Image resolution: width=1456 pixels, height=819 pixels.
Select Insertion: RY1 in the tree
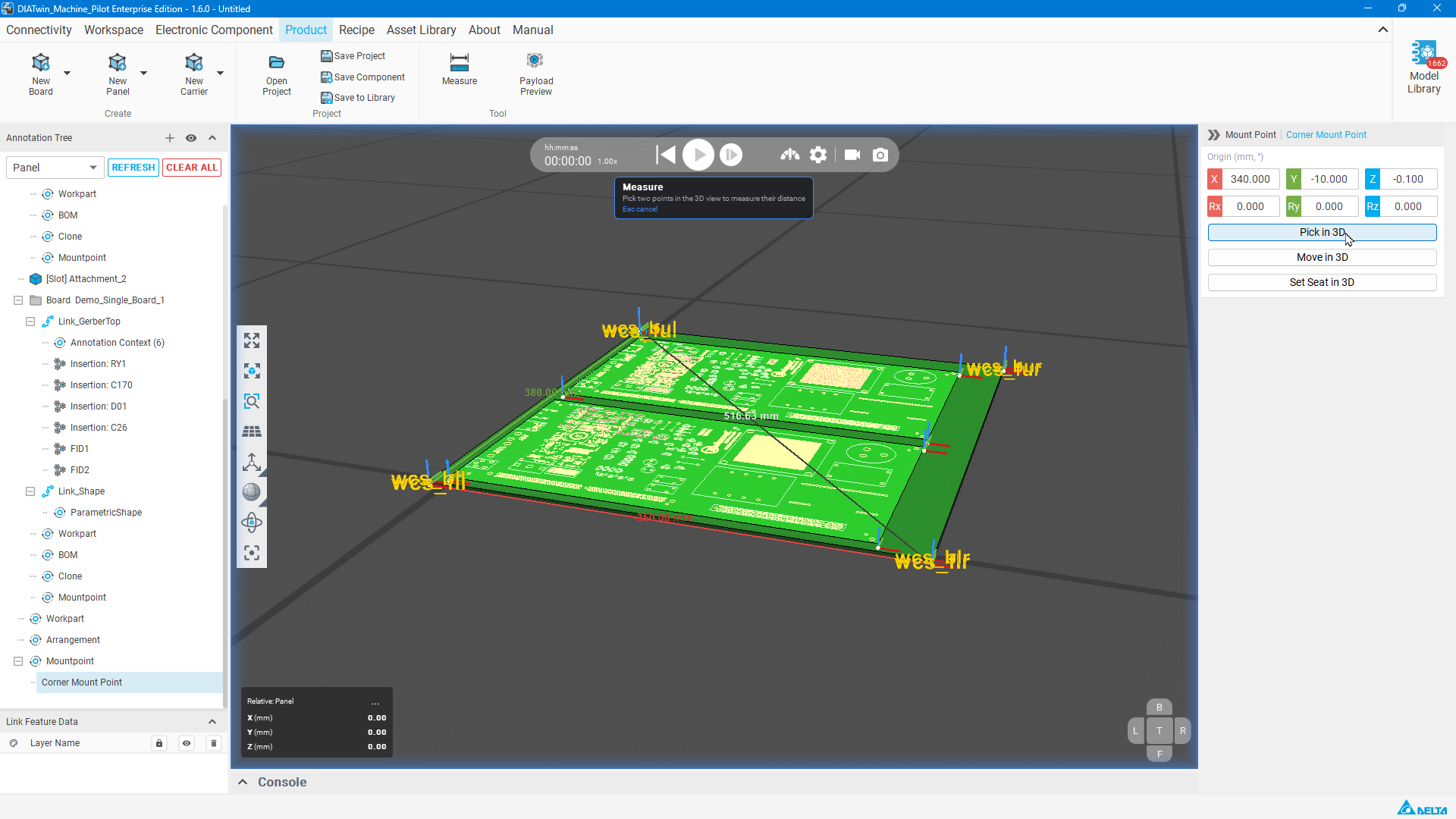pyautogui.click(x=98, y=364)
